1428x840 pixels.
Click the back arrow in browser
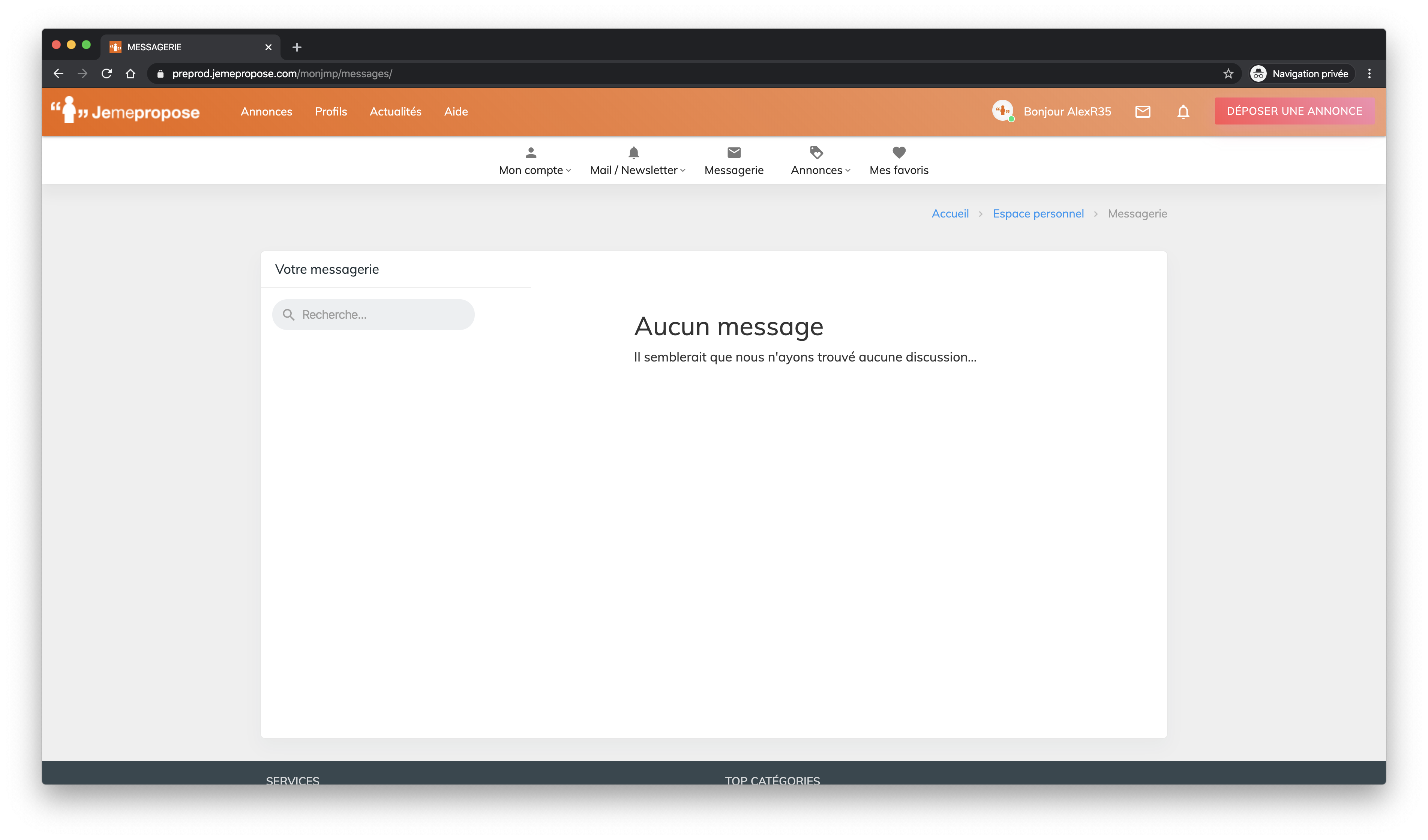(x=58, y=73)
